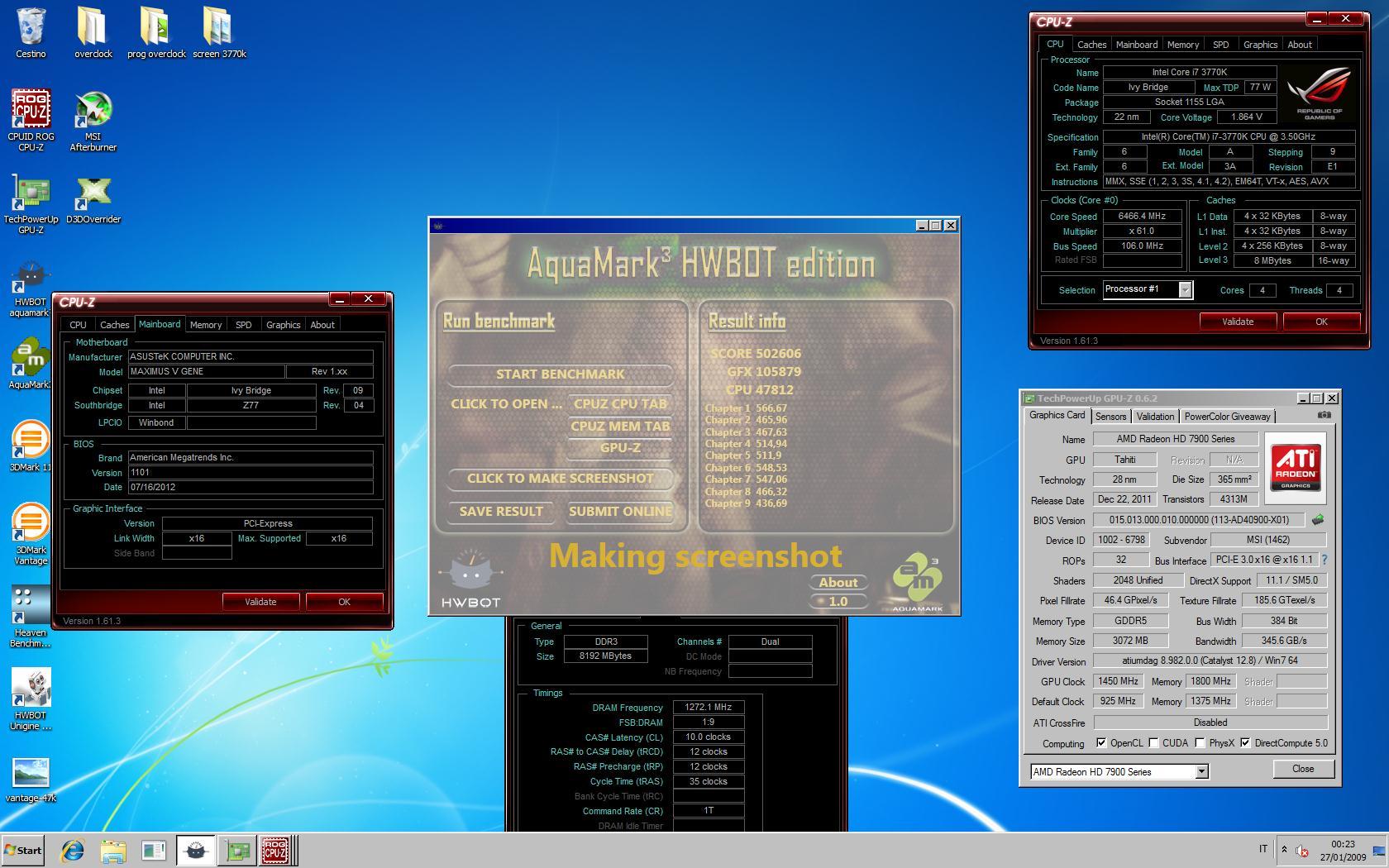Click IT language indicator in tray
1389x868 pixels.
coord(1263,849)
